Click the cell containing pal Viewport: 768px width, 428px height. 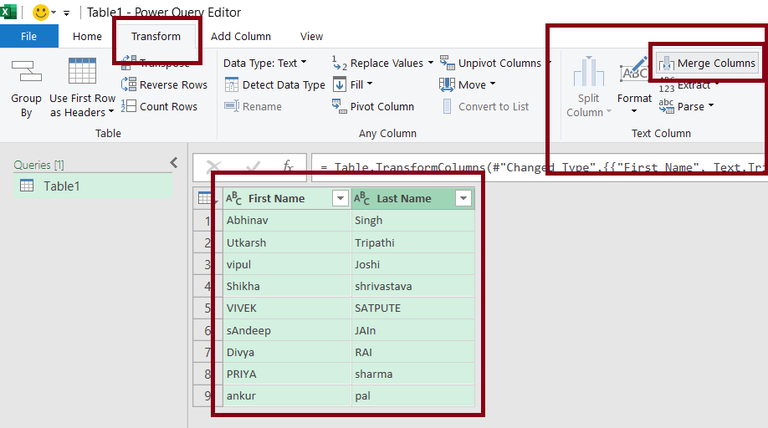413,396
